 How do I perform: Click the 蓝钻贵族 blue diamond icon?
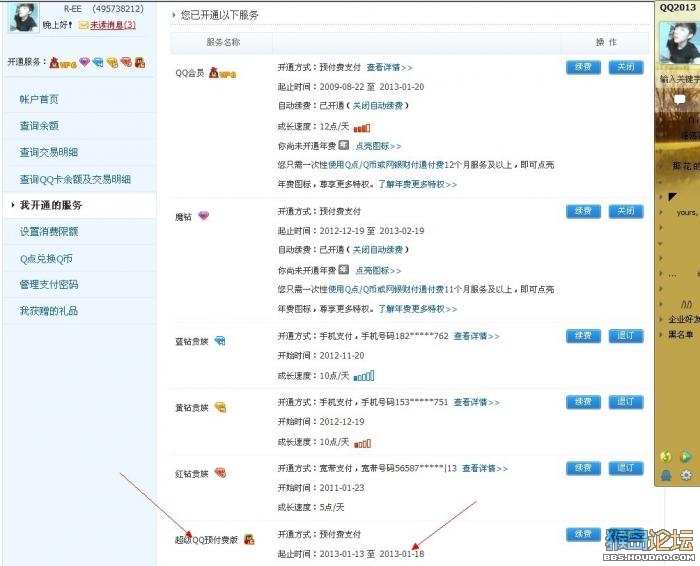pos(220,341)
